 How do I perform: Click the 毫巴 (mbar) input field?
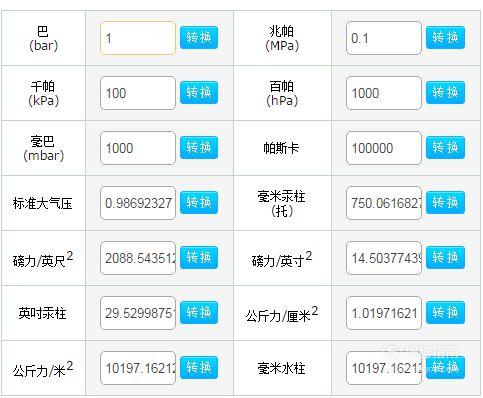[138, 148]
